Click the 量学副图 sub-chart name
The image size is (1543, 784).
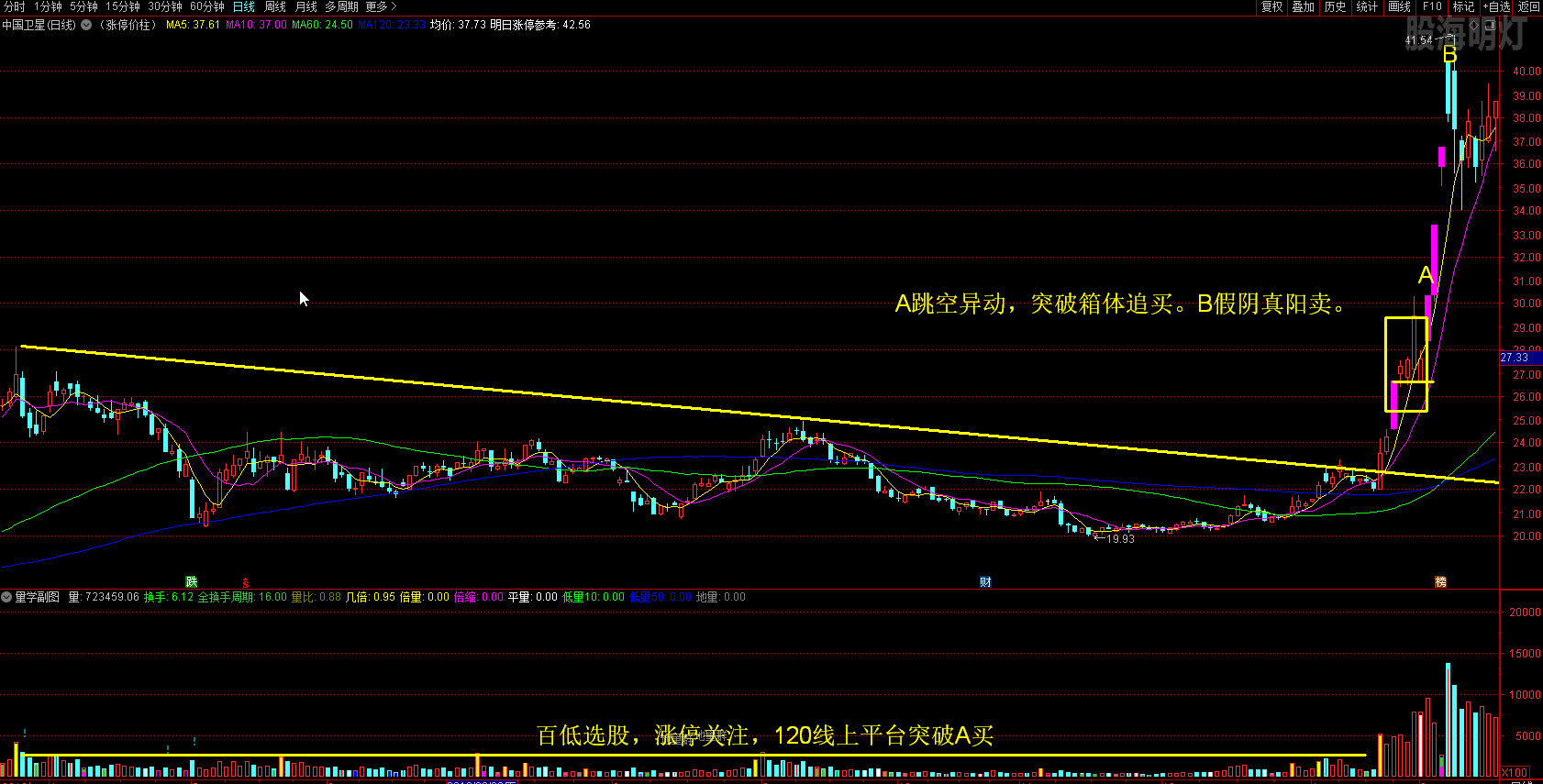tap(38, 597)
